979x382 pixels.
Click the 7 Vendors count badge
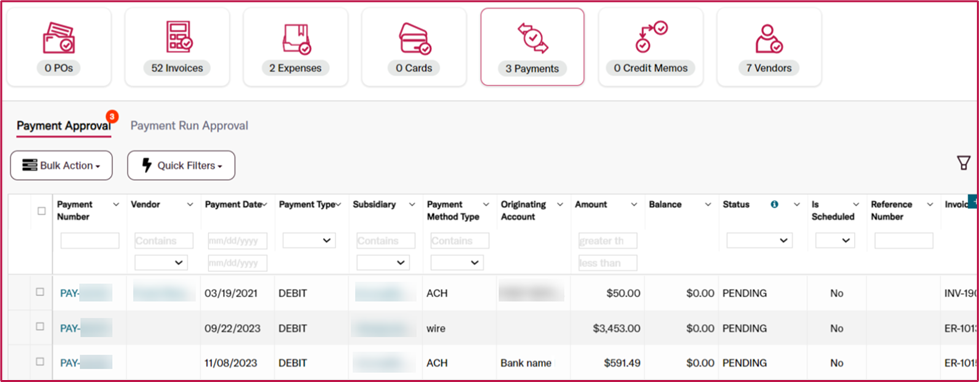769,68
